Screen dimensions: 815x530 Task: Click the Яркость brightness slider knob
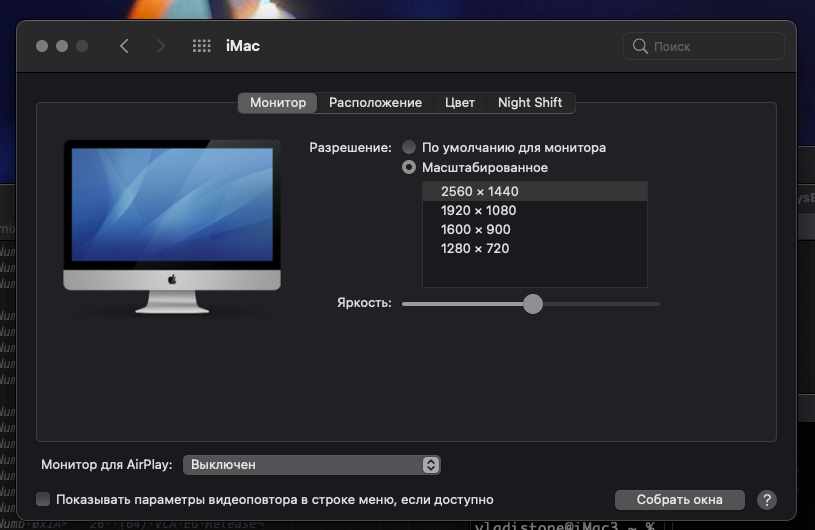[x=533, y=304]
